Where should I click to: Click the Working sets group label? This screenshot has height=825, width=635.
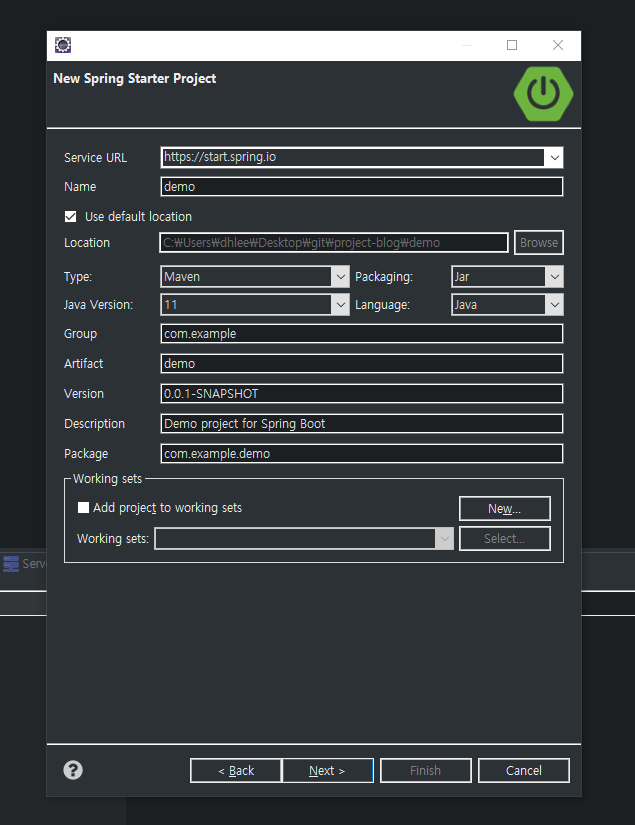(107, 479)
